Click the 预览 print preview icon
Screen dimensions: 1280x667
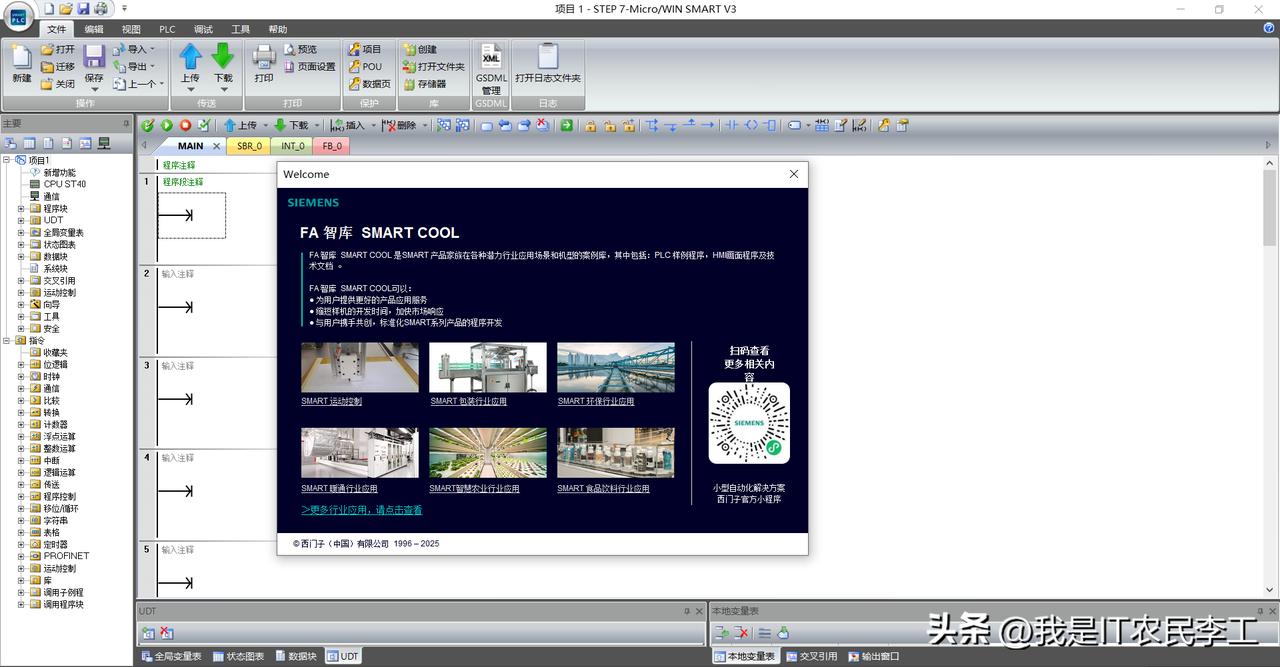pyautogui.click(x=290, y=49)
